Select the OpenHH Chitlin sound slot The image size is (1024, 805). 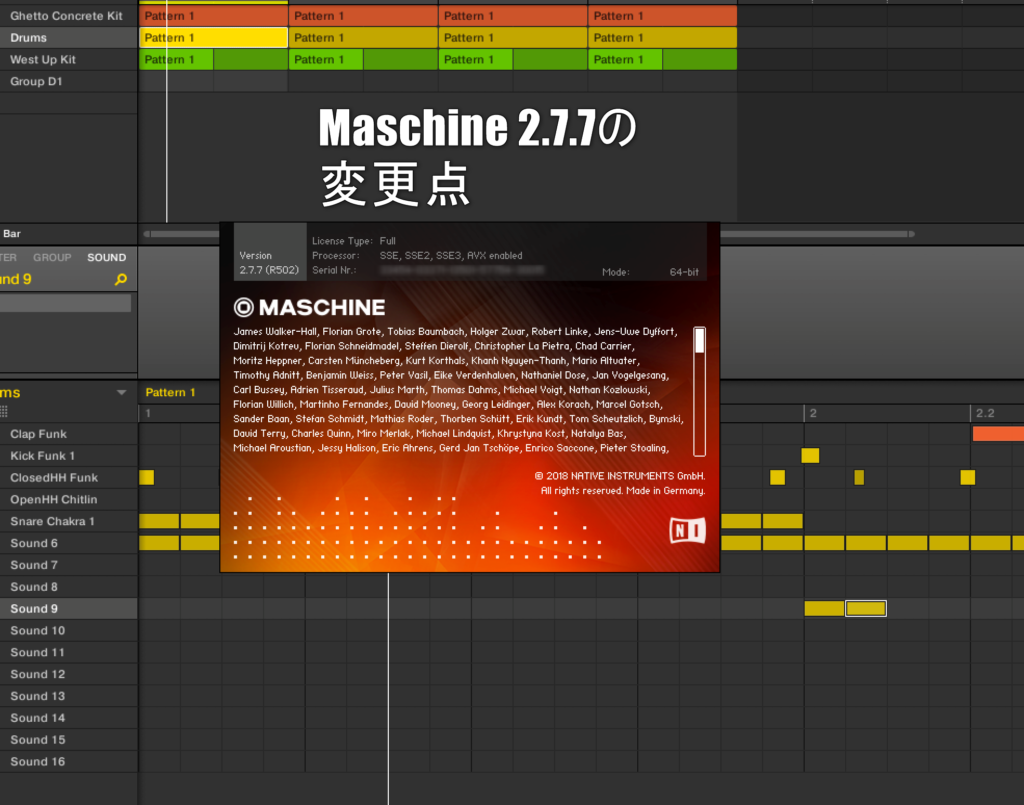coord(53,499)
